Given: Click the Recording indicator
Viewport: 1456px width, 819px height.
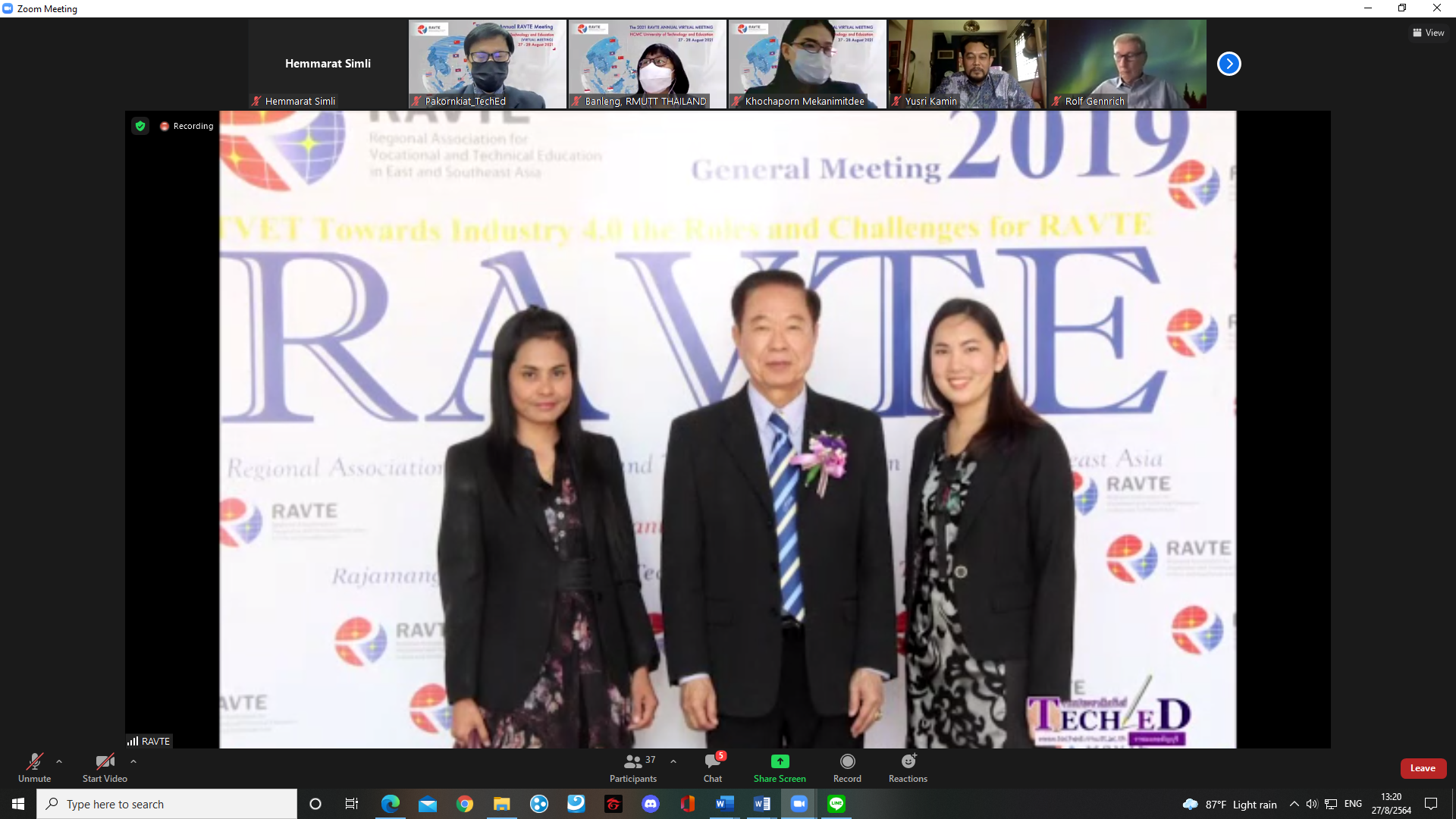Looking at the screenshot, I should pos(187,126).
